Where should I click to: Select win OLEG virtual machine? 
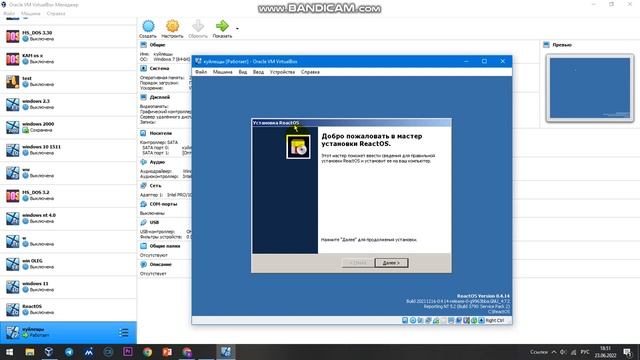(68, 264)
